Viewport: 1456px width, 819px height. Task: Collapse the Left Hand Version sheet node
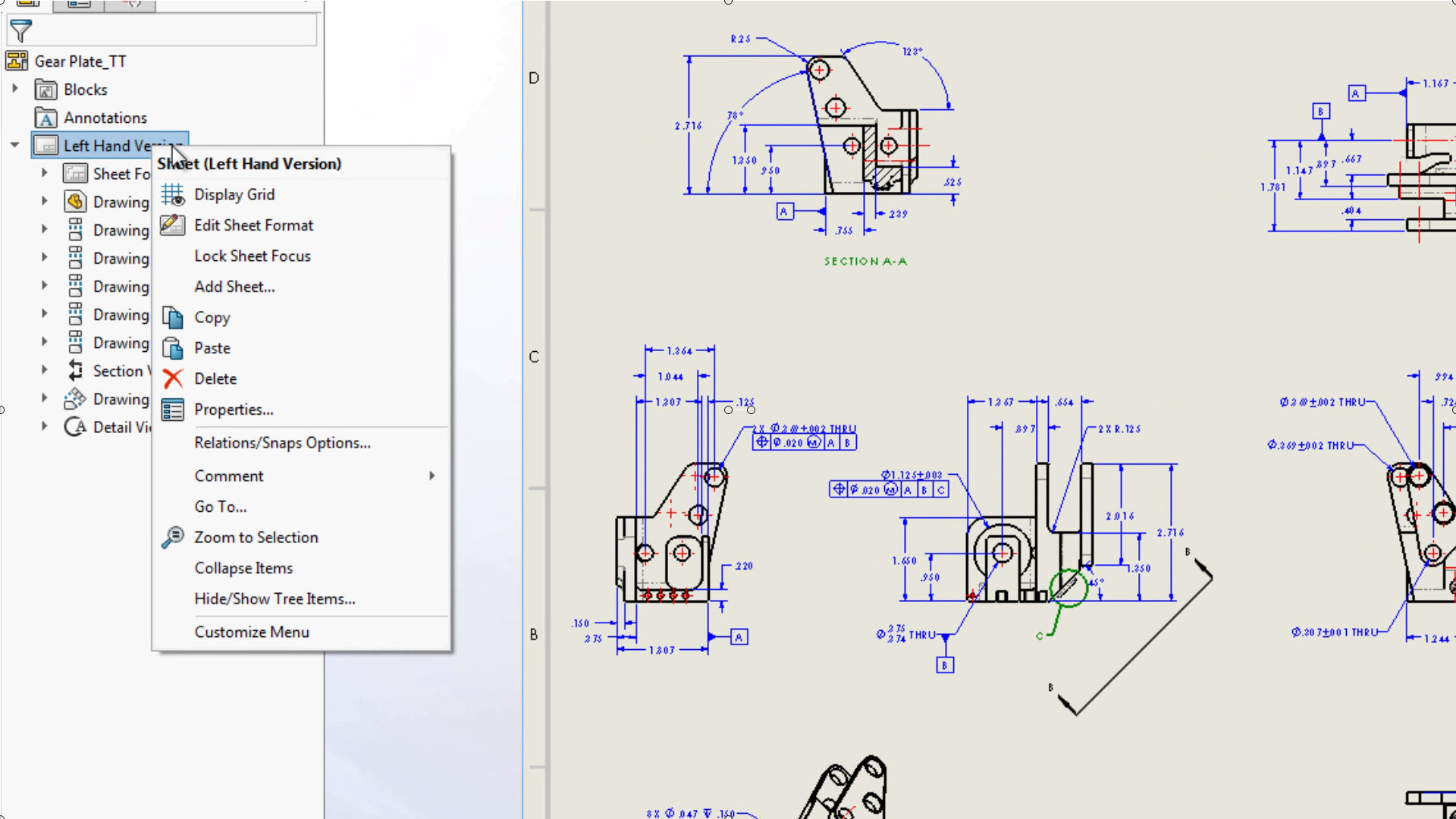tap(15, 145)
